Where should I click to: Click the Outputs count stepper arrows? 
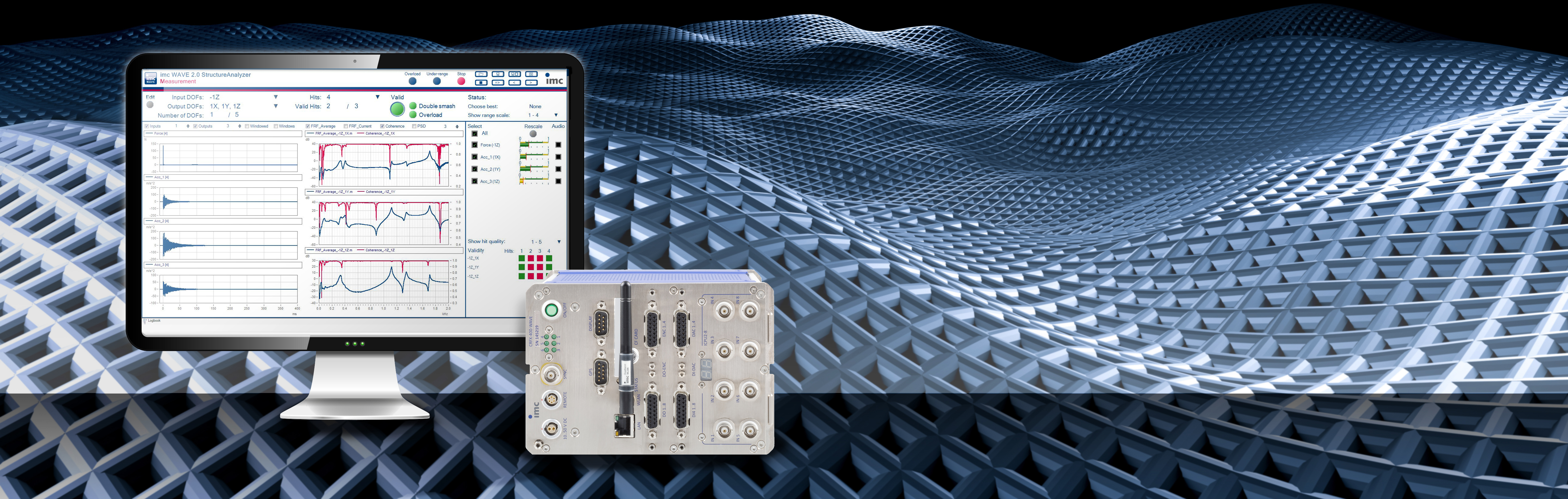coord(240,127)
